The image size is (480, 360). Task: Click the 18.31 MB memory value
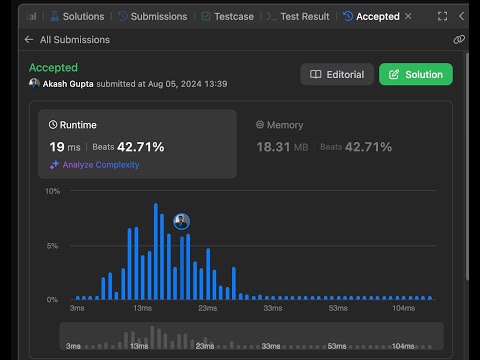282,147
